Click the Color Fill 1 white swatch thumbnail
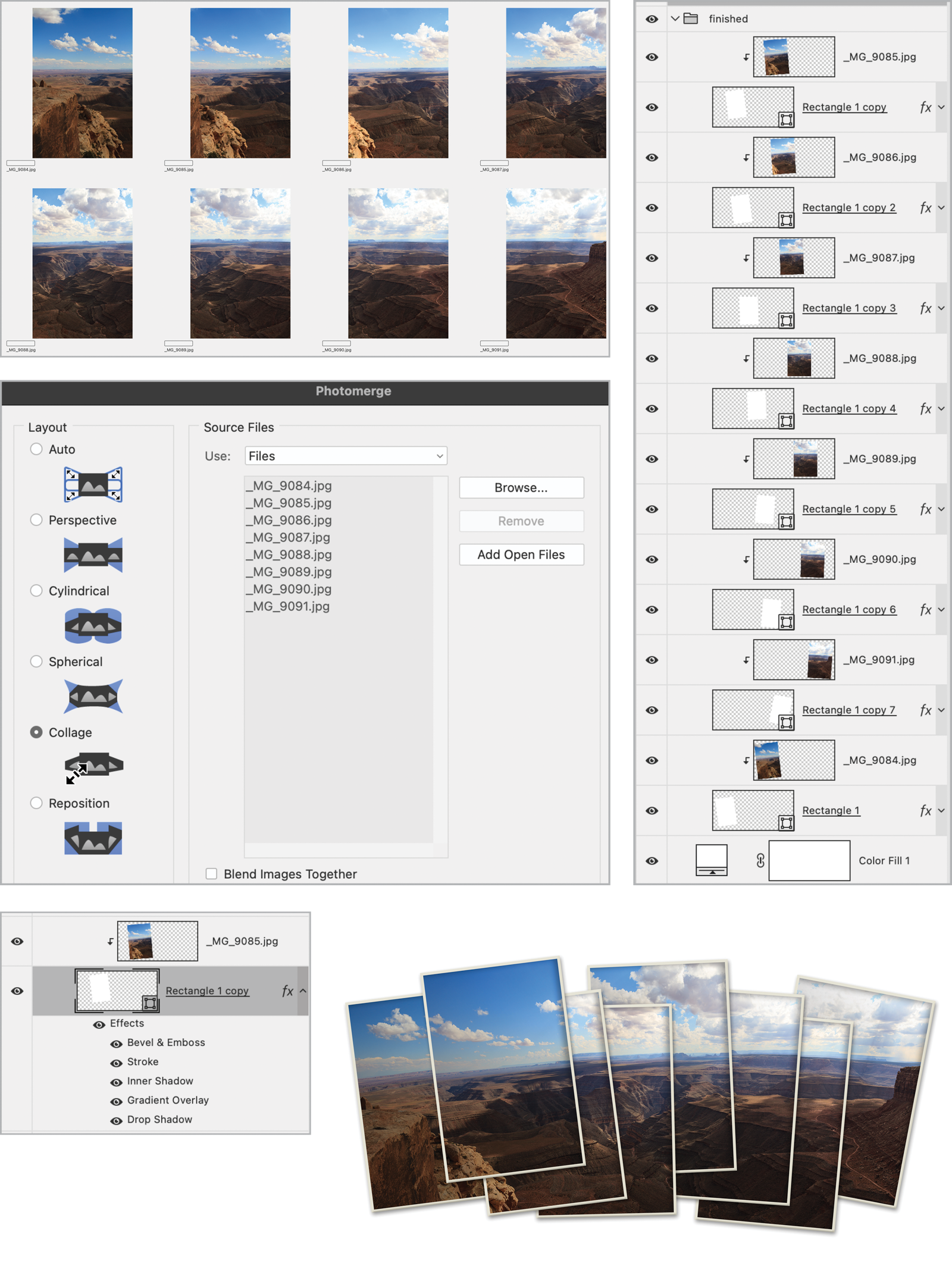 809,860
